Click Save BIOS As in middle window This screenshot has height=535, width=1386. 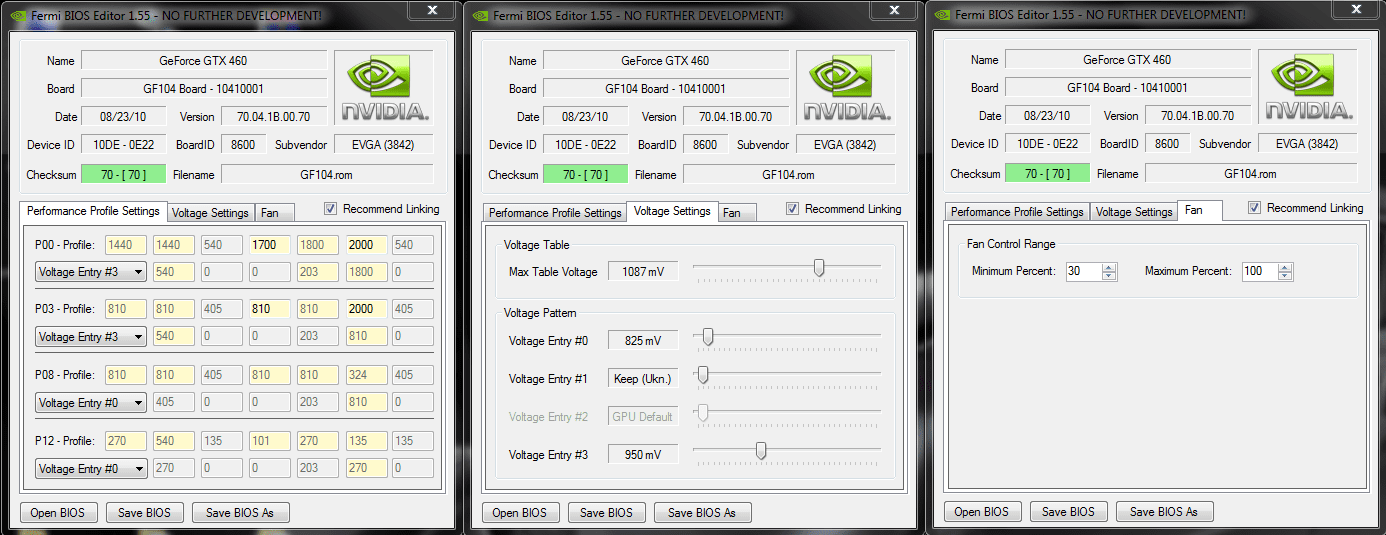pos(702,512)
